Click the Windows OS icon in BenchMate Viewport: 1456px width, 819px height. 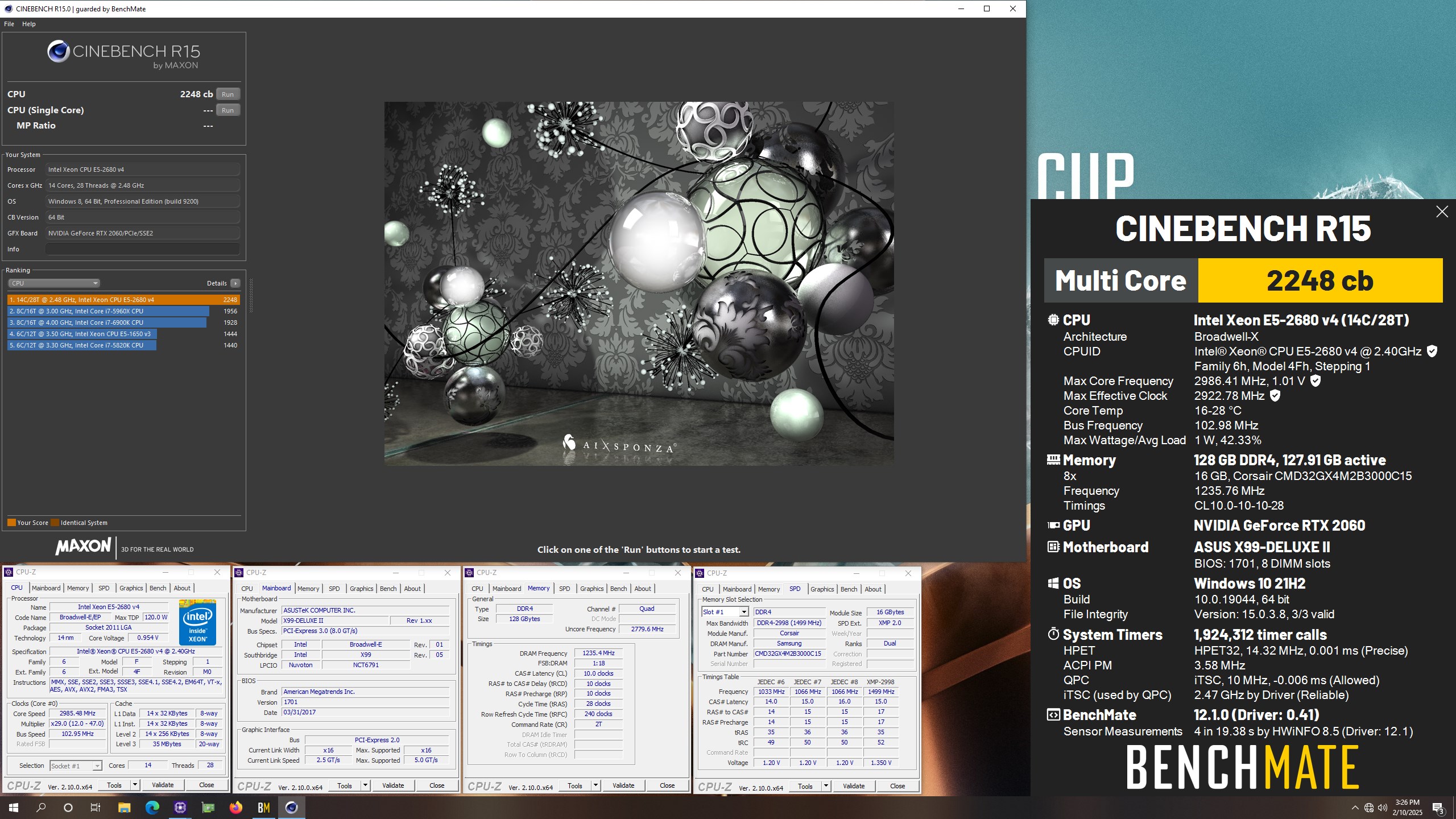coord(1053,584)
